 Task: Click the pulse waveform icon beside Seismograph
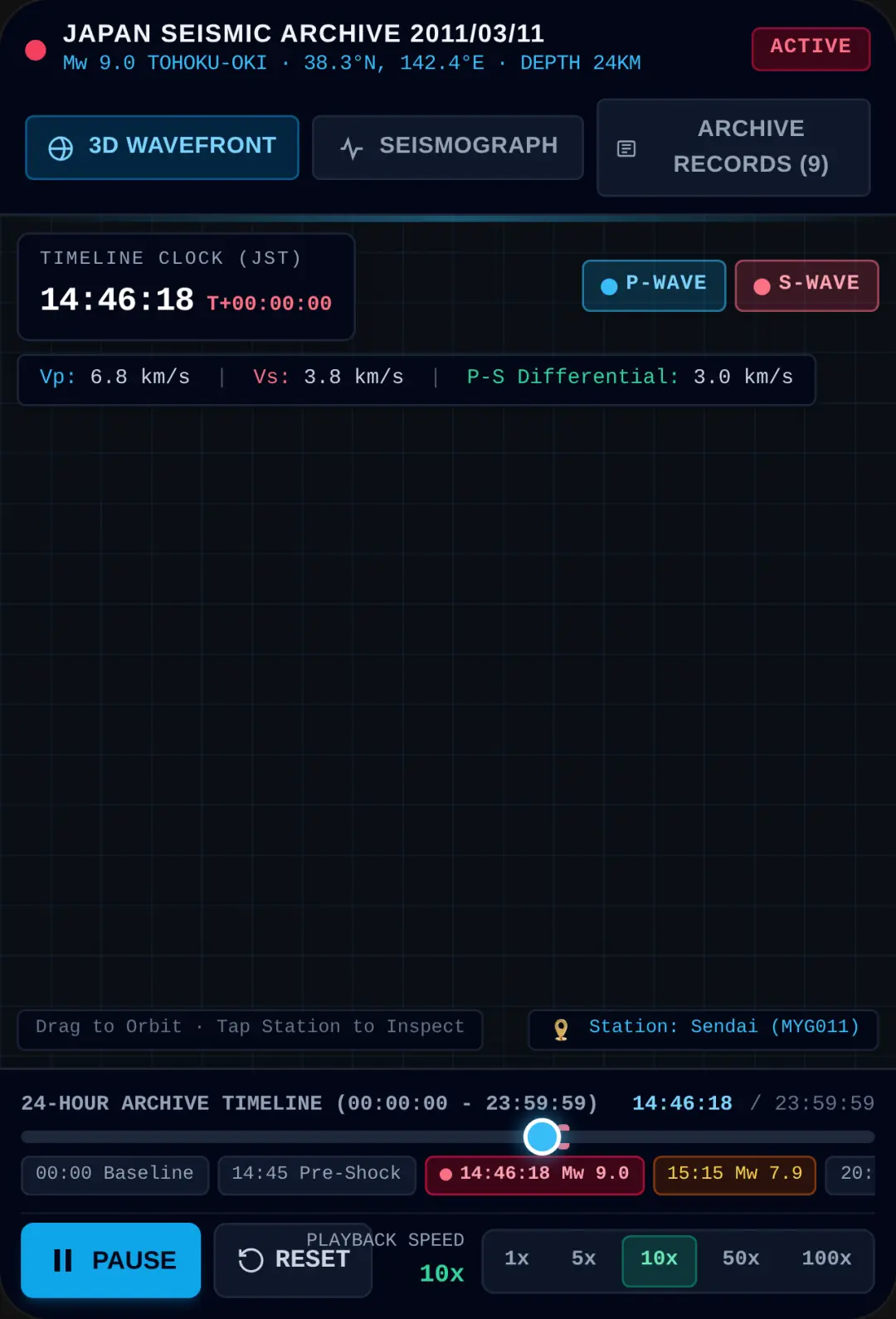pyautogui.click(x=352, y=148)
